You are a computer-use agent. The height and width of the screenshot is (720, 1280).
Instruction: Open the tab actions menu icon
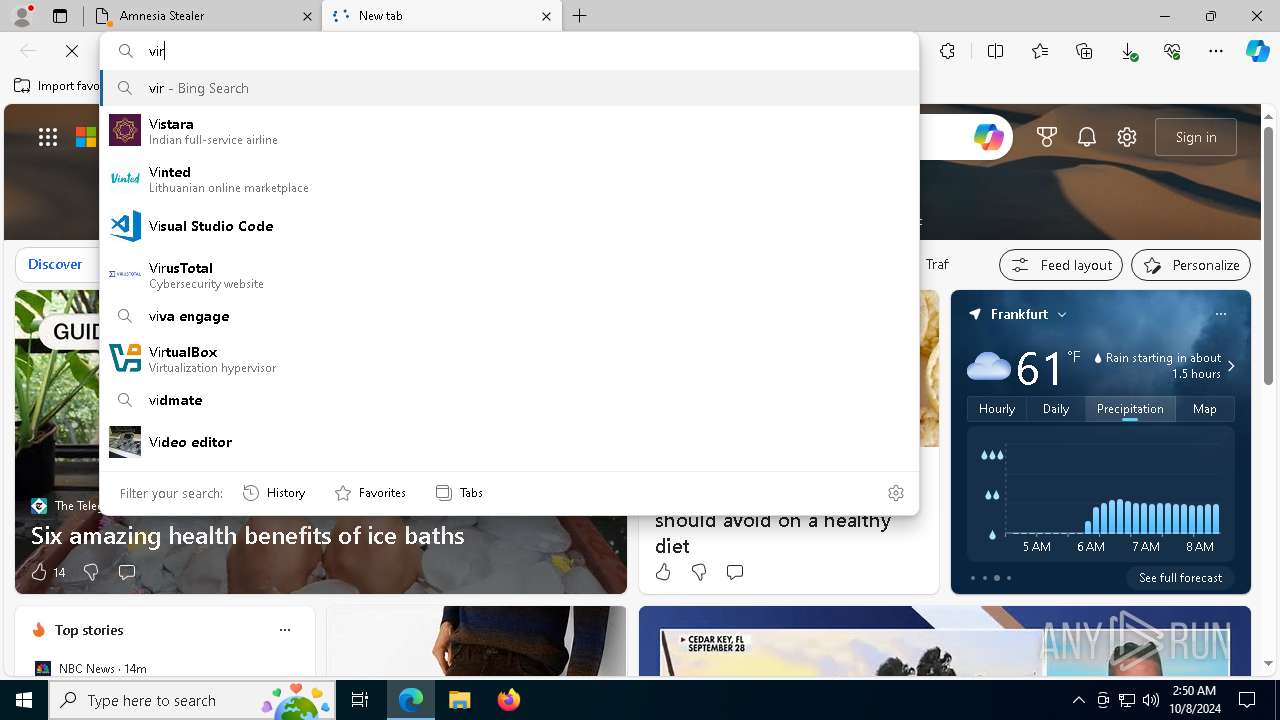(x=60, y=16)
